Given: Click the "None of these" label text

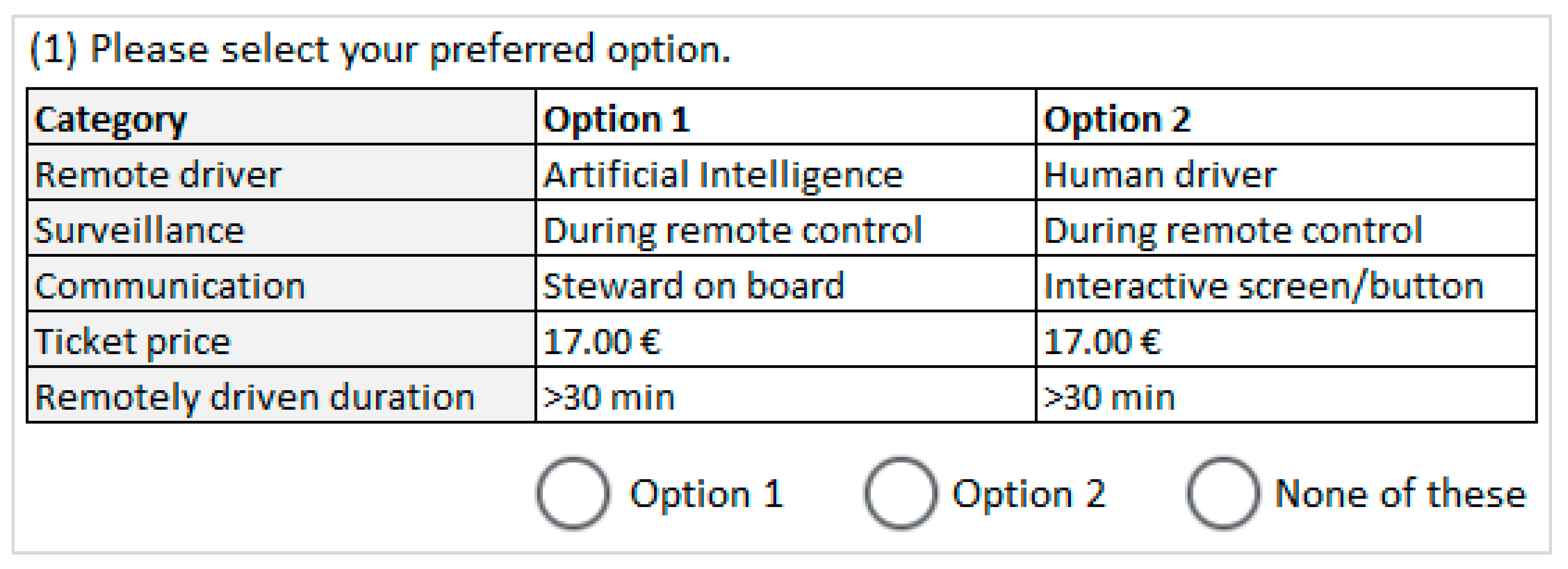Looking at the screenshot, I should pyautogui.click(x=1400, y=493).
